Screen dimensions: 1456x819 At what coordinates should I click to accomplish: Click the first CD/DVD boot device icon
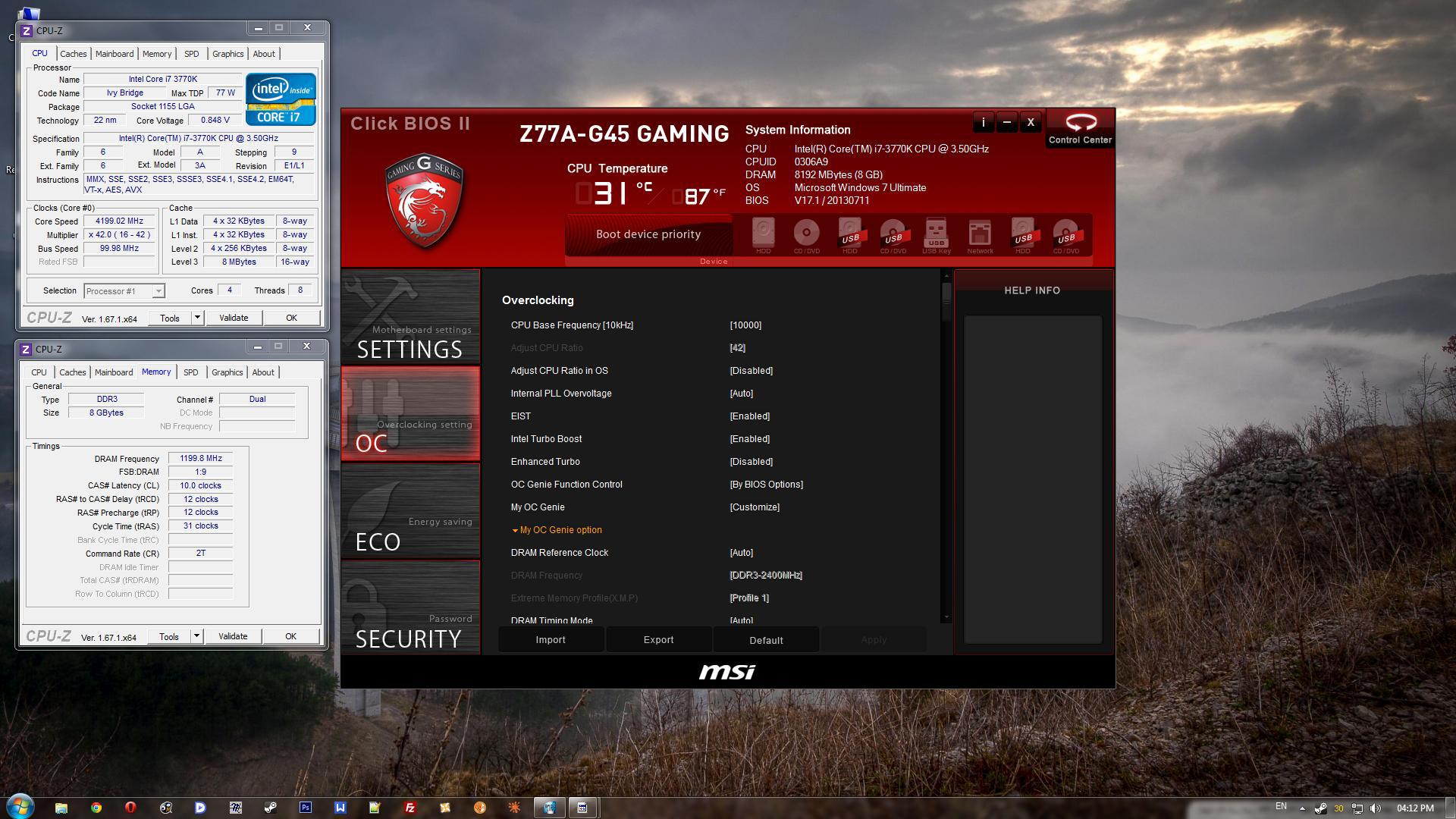click(806, 235)
